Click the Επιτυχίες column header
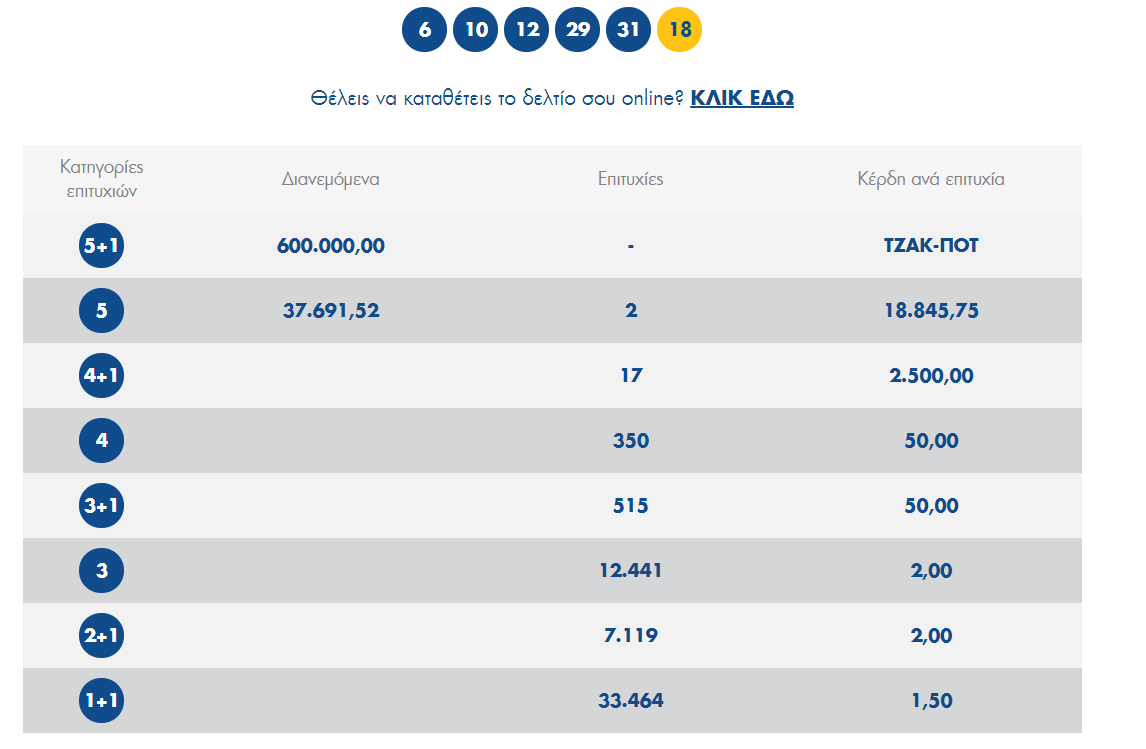The image size is (1146, 749). click(631, 180)
